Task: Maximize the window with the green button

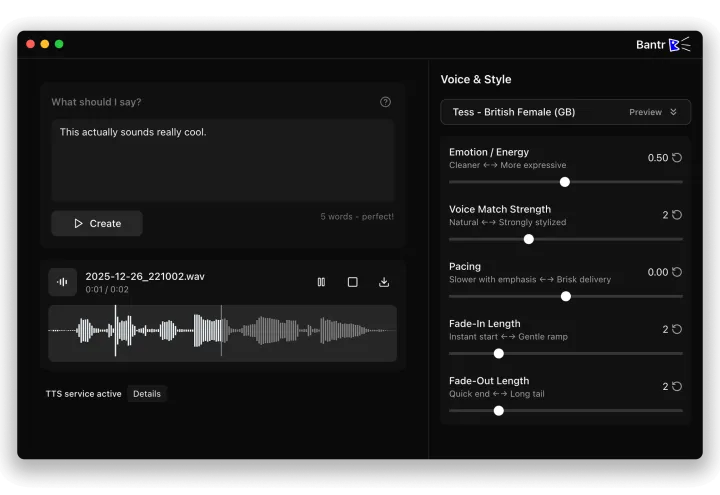Action: coord(59,44)
